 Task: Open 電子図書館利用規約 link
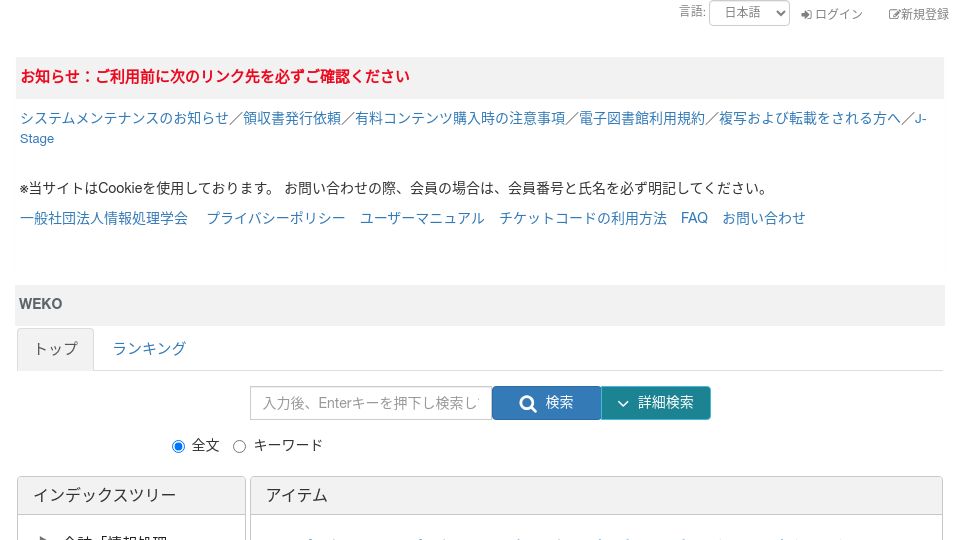point(642,118)
